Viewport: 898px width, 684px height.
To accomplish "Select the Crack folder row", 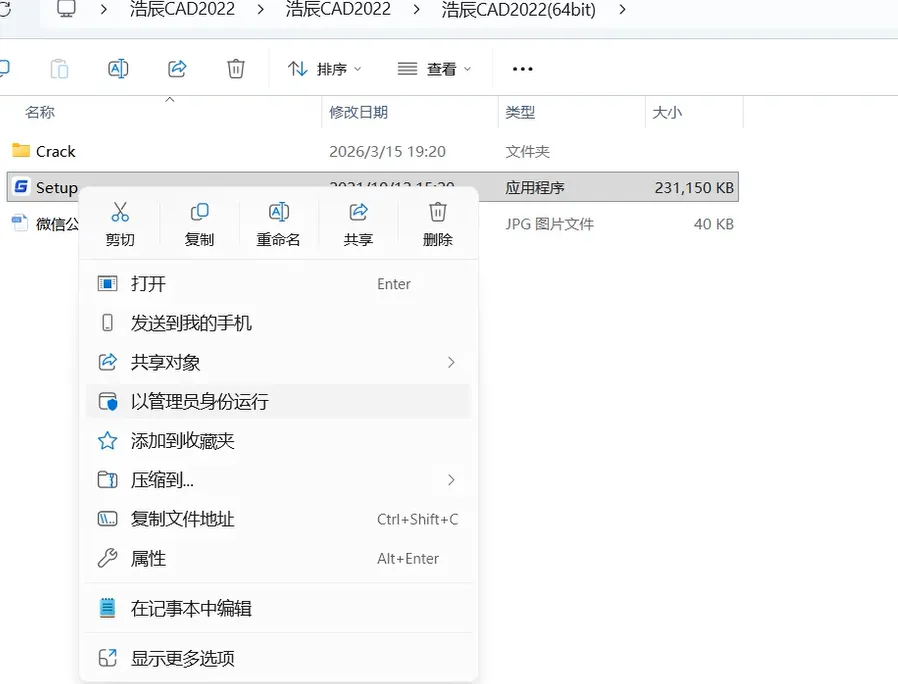I will tap(372, 151).
